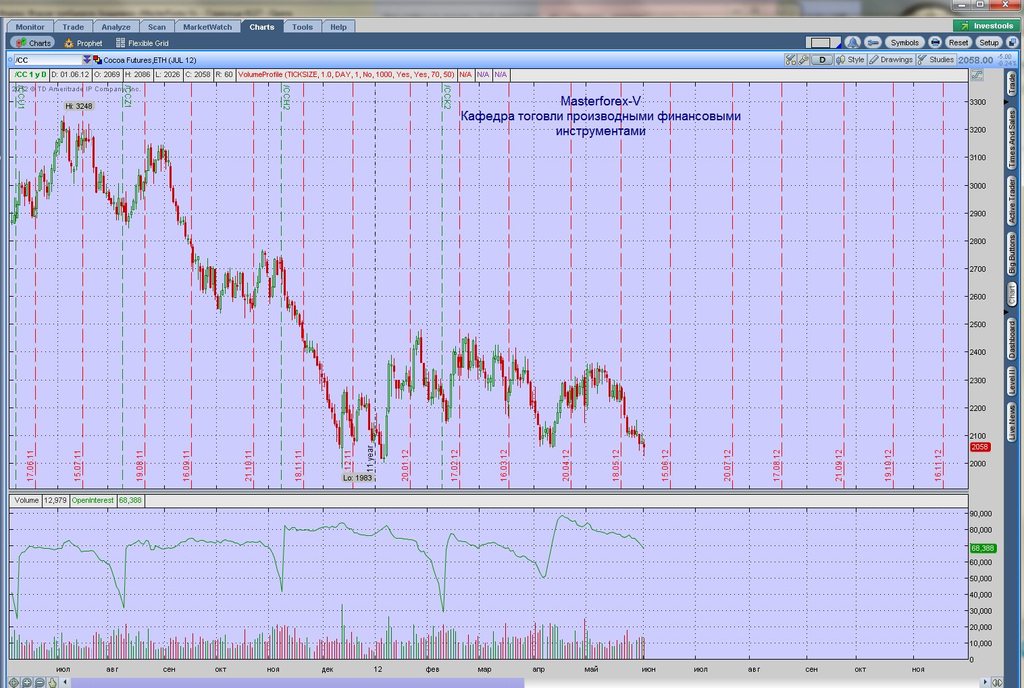1024x688 pixels.
Task: Click the jump-to-end icon at bottom right
Action: [997, 682]
